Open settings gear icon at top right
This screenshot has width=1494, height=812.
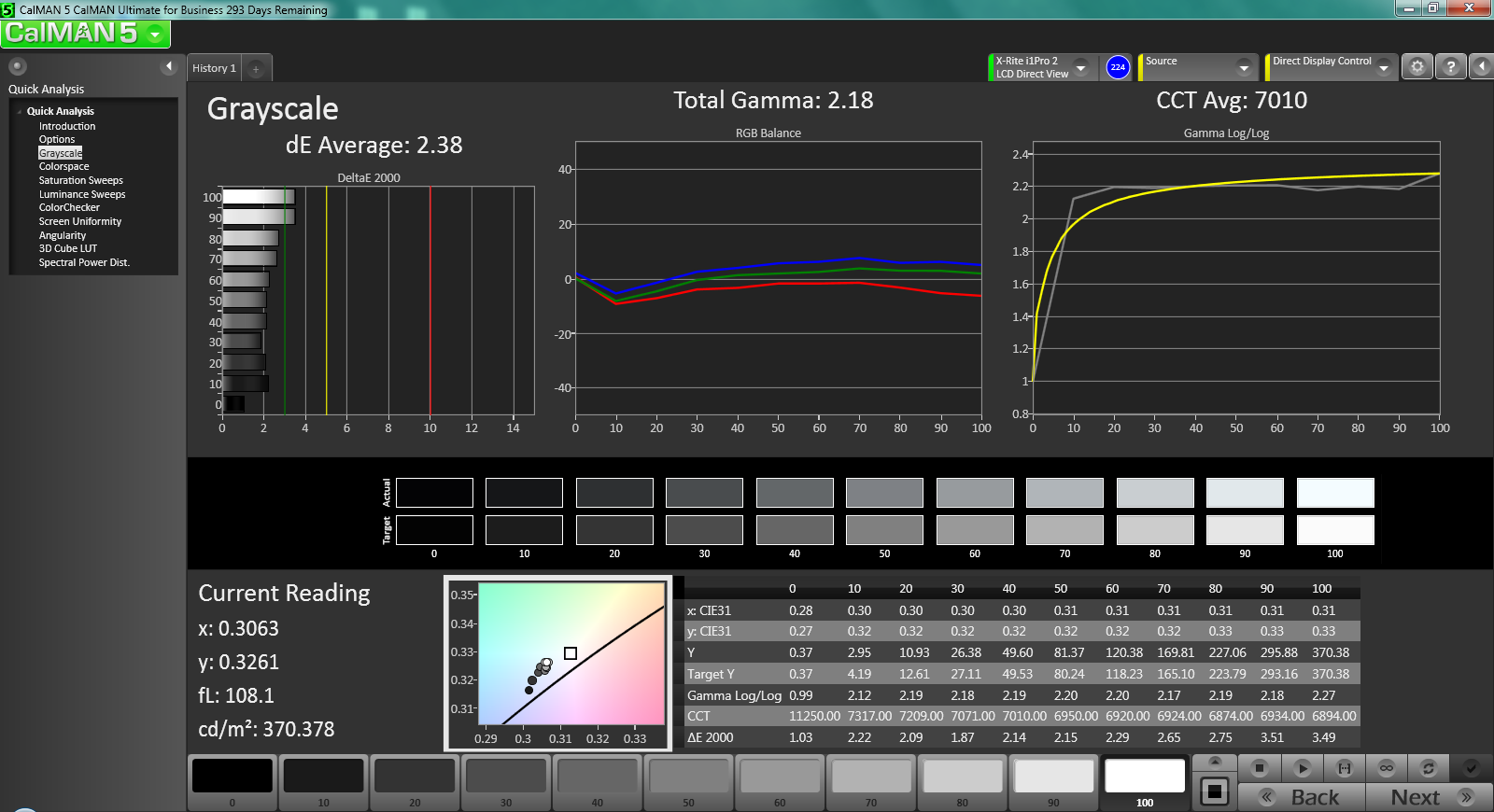(x=1417, y=67)
